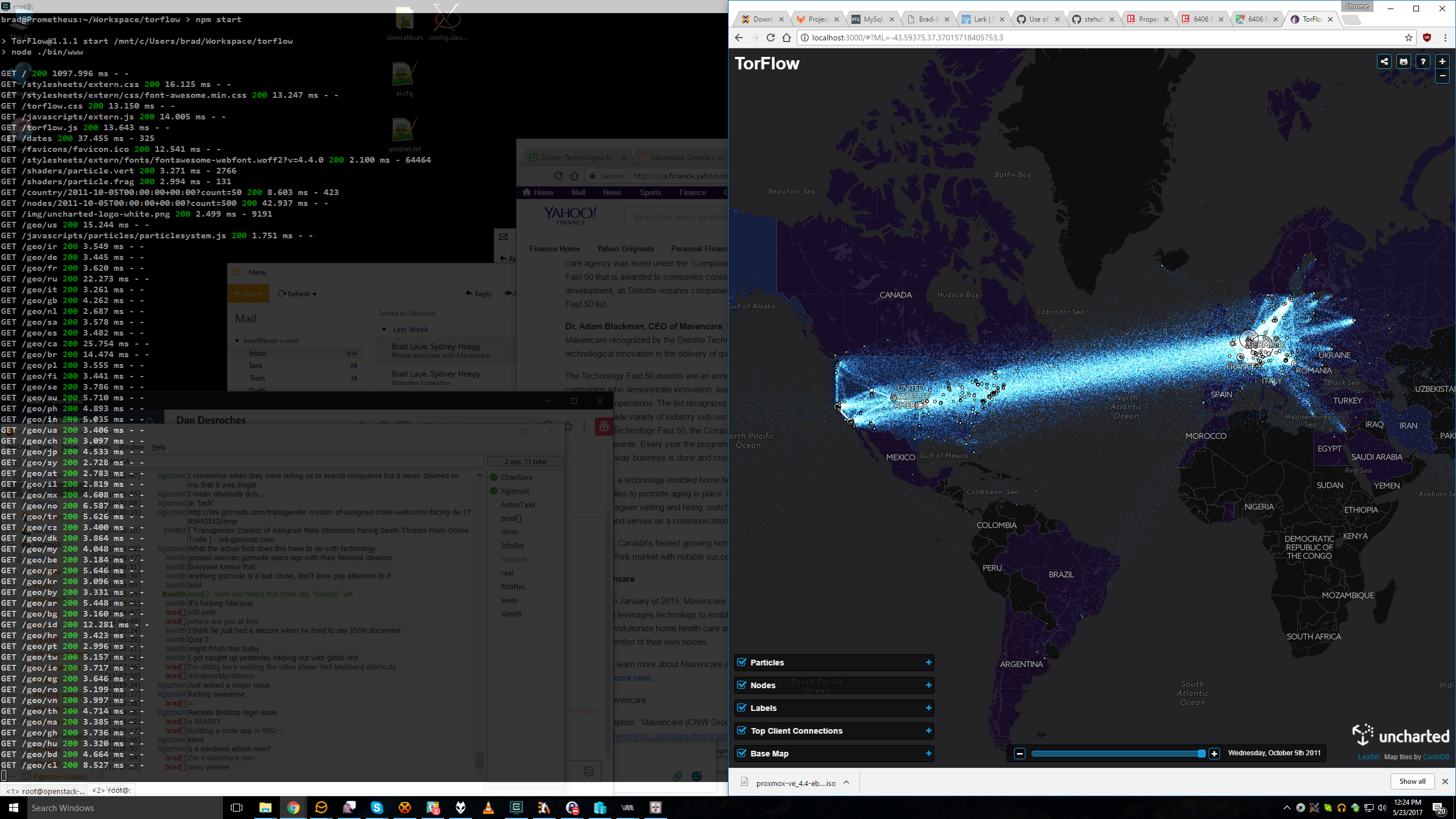
Task: Open Chrome's three-dot menu
Action: (1445, 38)
